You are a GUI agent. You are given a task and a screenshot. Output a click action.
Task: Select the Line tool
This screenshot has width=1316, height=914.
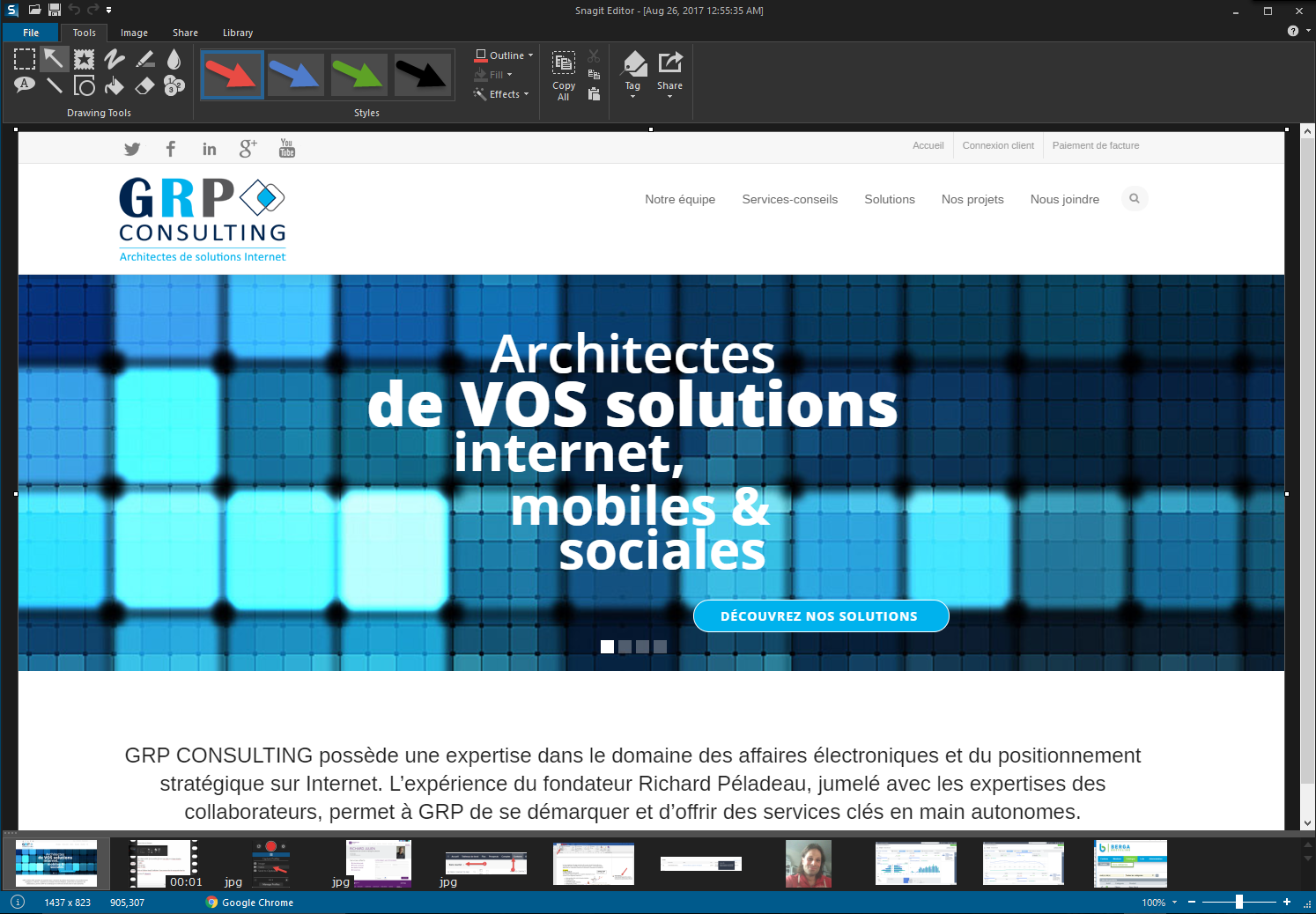click(54, 85)
